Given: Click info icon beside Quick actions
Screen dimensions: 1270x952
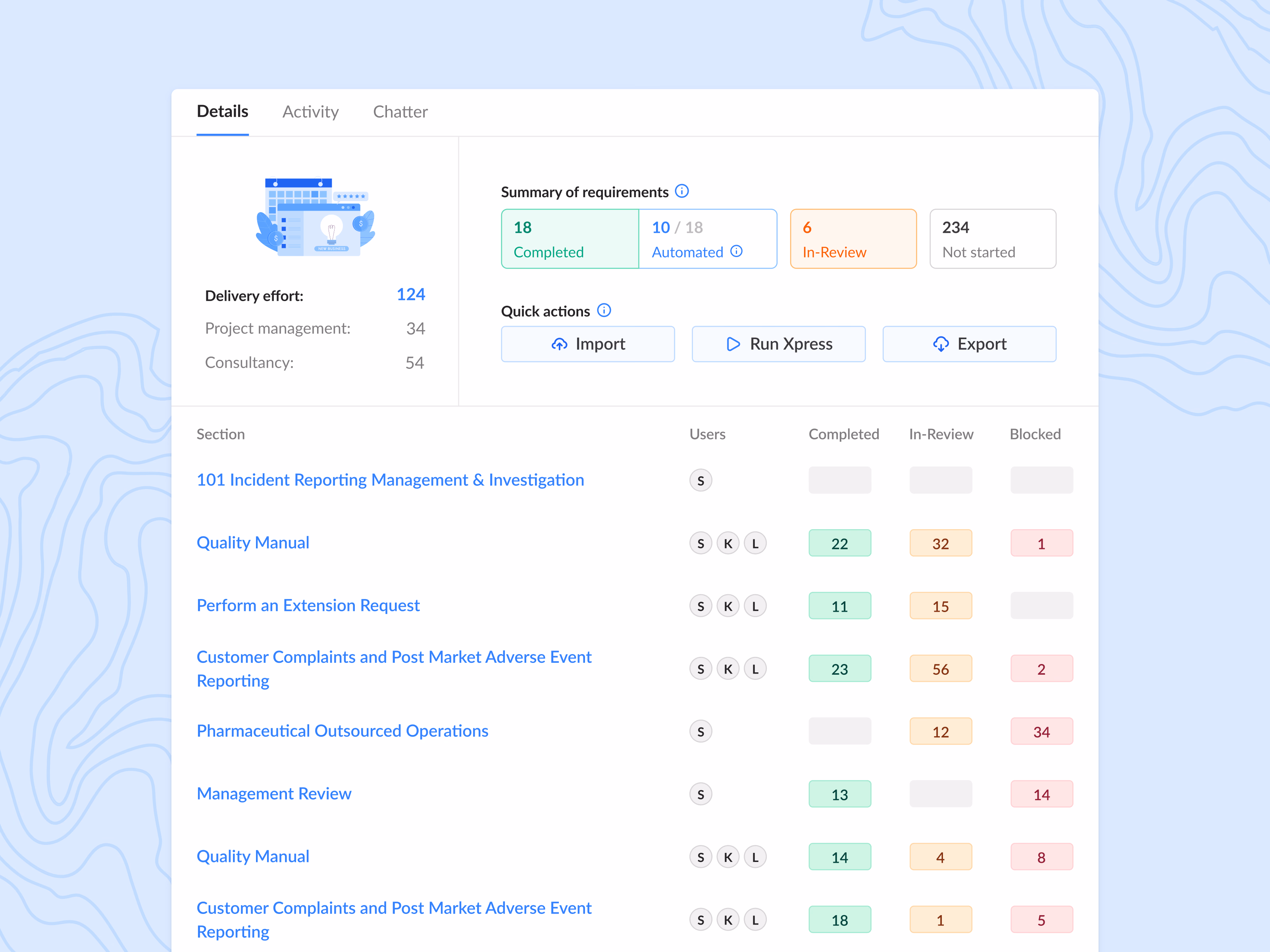Looking at the screenshot, I should pyautogui.click(x=604, y=311).
